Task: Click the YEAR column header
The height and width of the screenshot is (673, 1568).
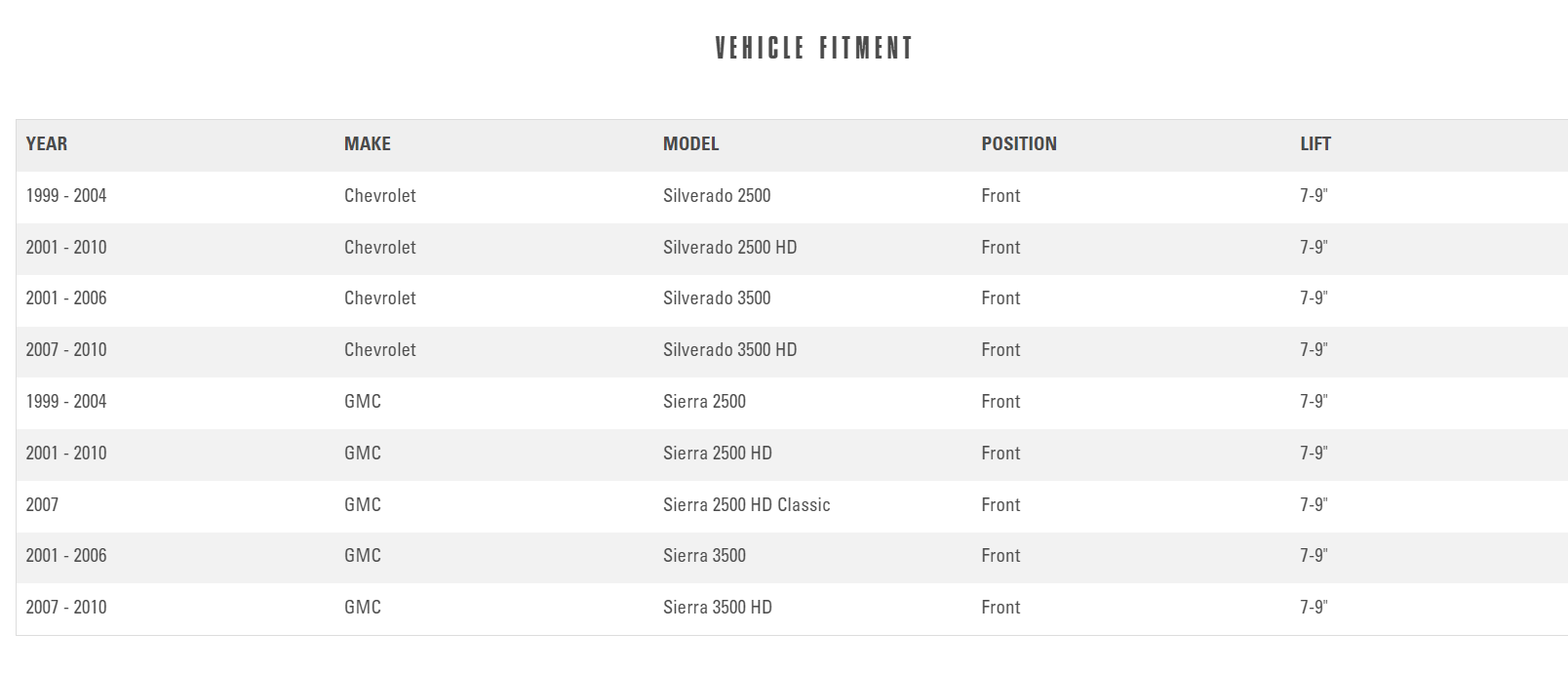Action: 47,144
